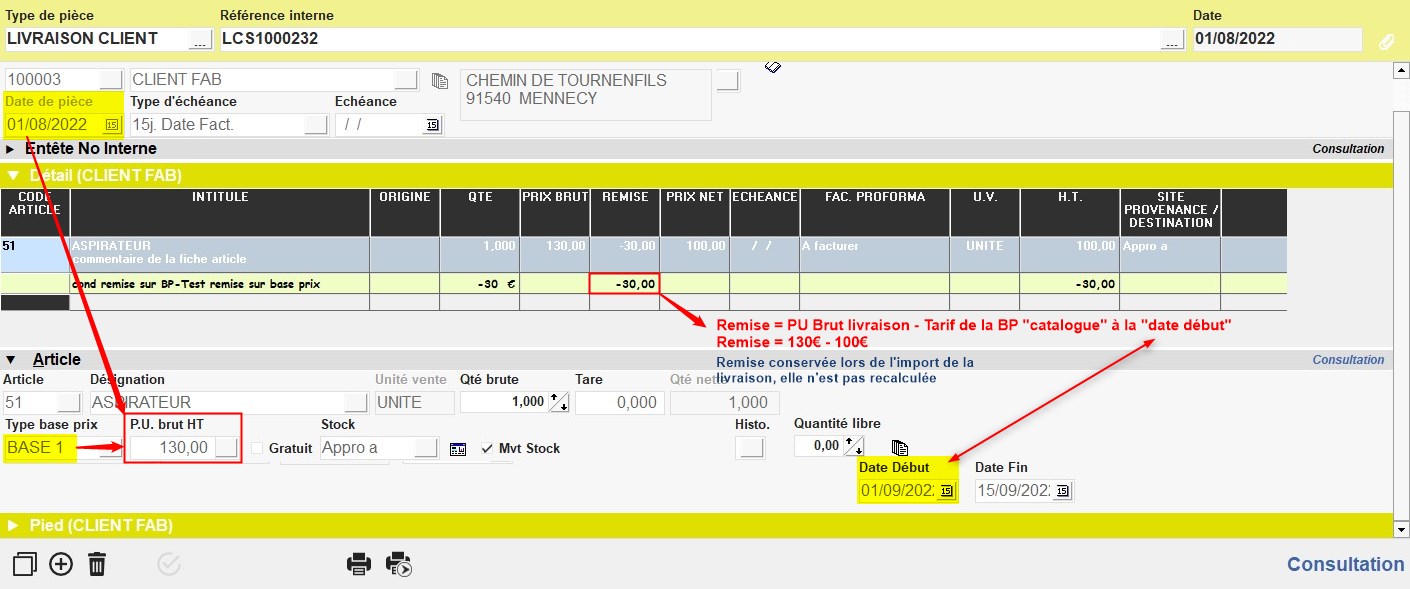Click the print preview icon with play symbol
This screenshot has width=1410, height=589.
(399, 564)
